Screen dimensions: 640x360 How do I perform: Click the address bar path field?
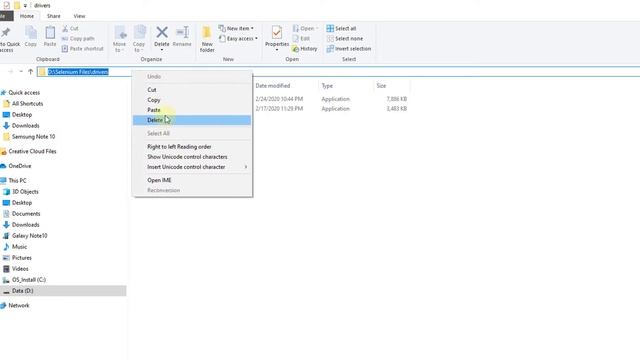tap(339, 72)
